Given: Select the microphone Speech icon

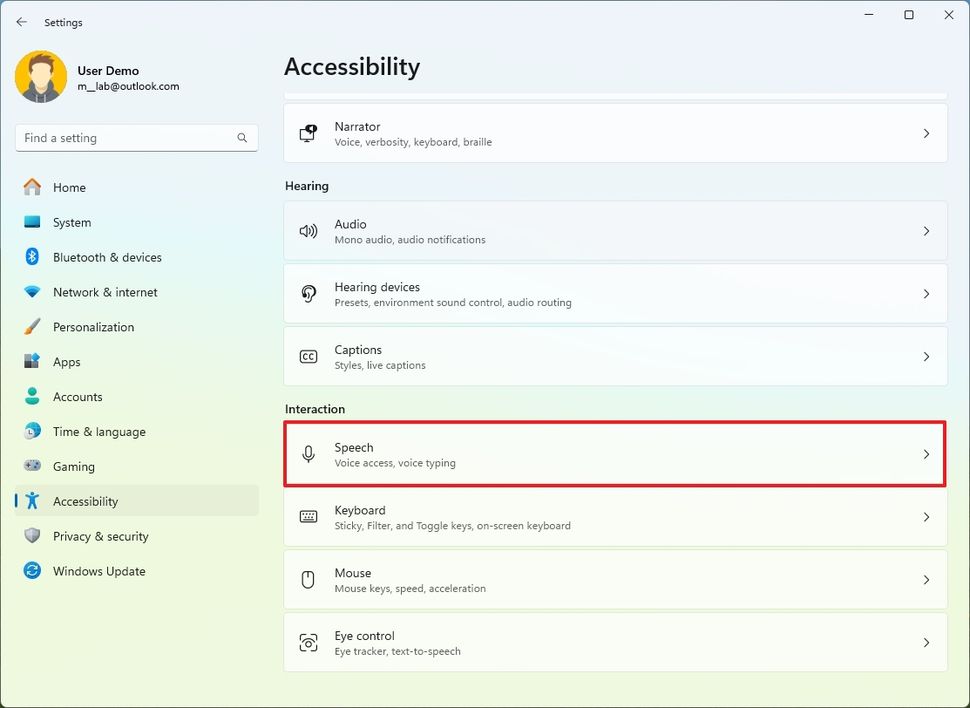Looking at the screenshot, I should [x=310, y=454].
